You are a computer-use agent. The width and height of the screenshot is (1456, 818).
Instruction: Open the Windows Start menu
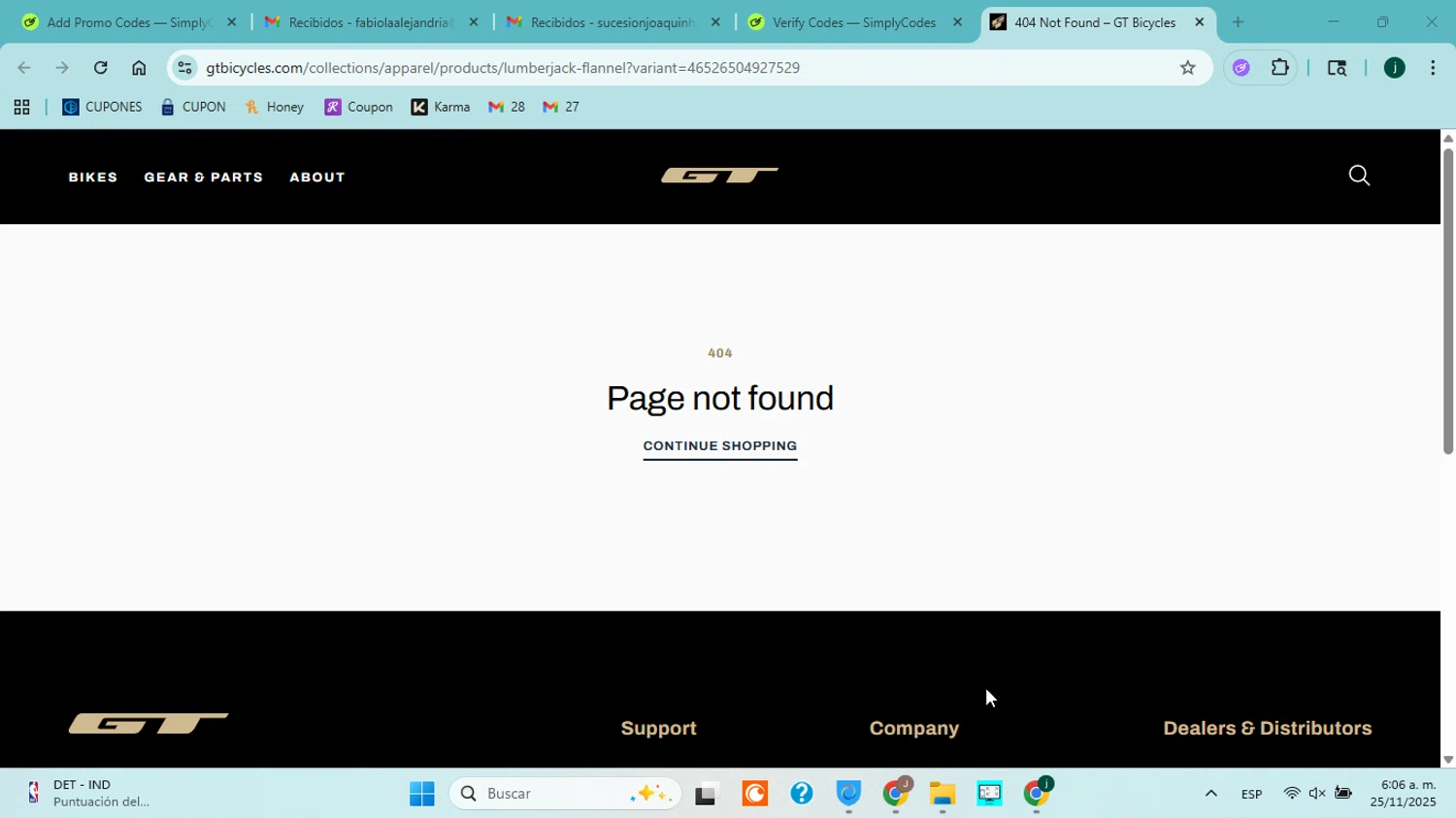[422, 794]
